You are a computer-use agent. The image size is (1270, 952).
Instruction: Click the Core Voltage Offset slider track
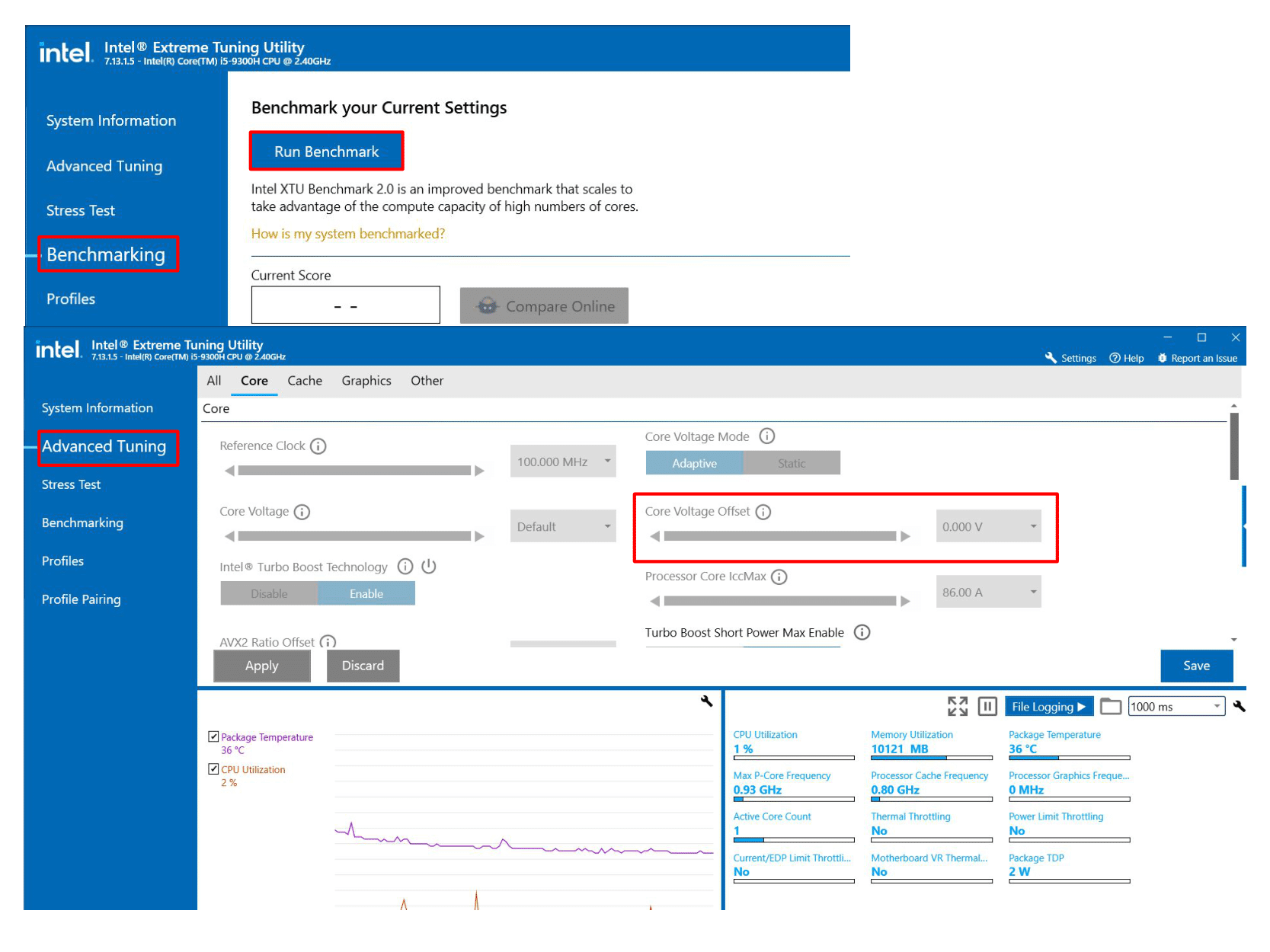pyautogui.click(x=779, y=536)
